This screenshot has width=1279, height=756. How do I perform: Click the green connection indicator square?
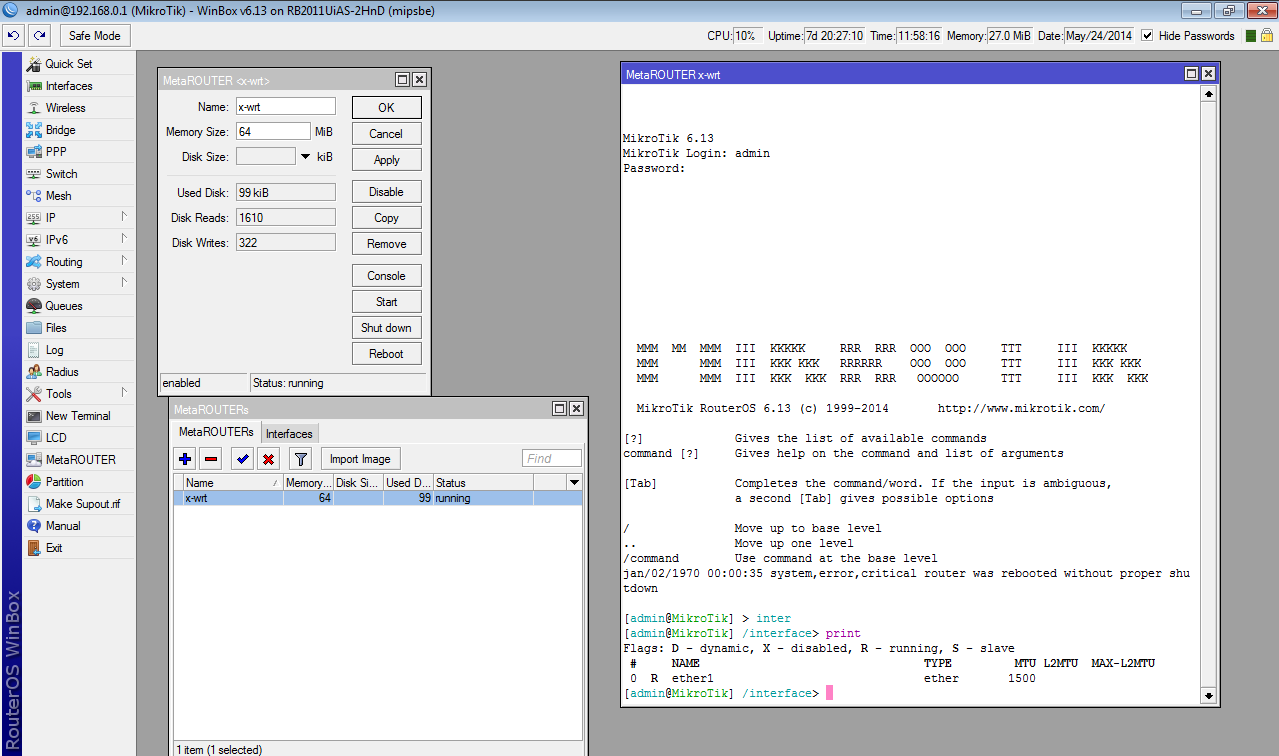tap(1249, 36)
